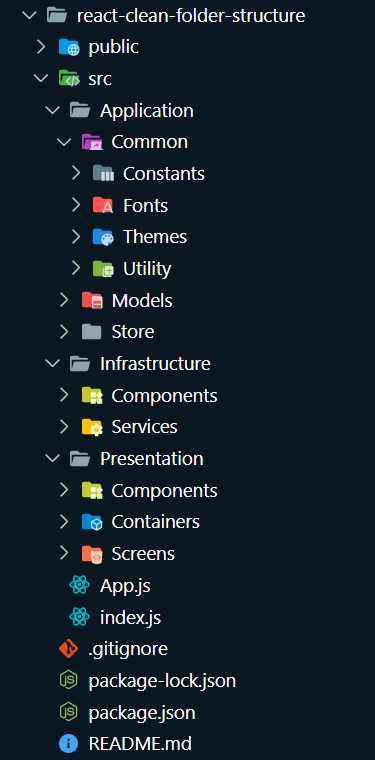Screen dimensions: 375x760
Task: Click the red Models folder icon
Action: click(x=92, y=301)
